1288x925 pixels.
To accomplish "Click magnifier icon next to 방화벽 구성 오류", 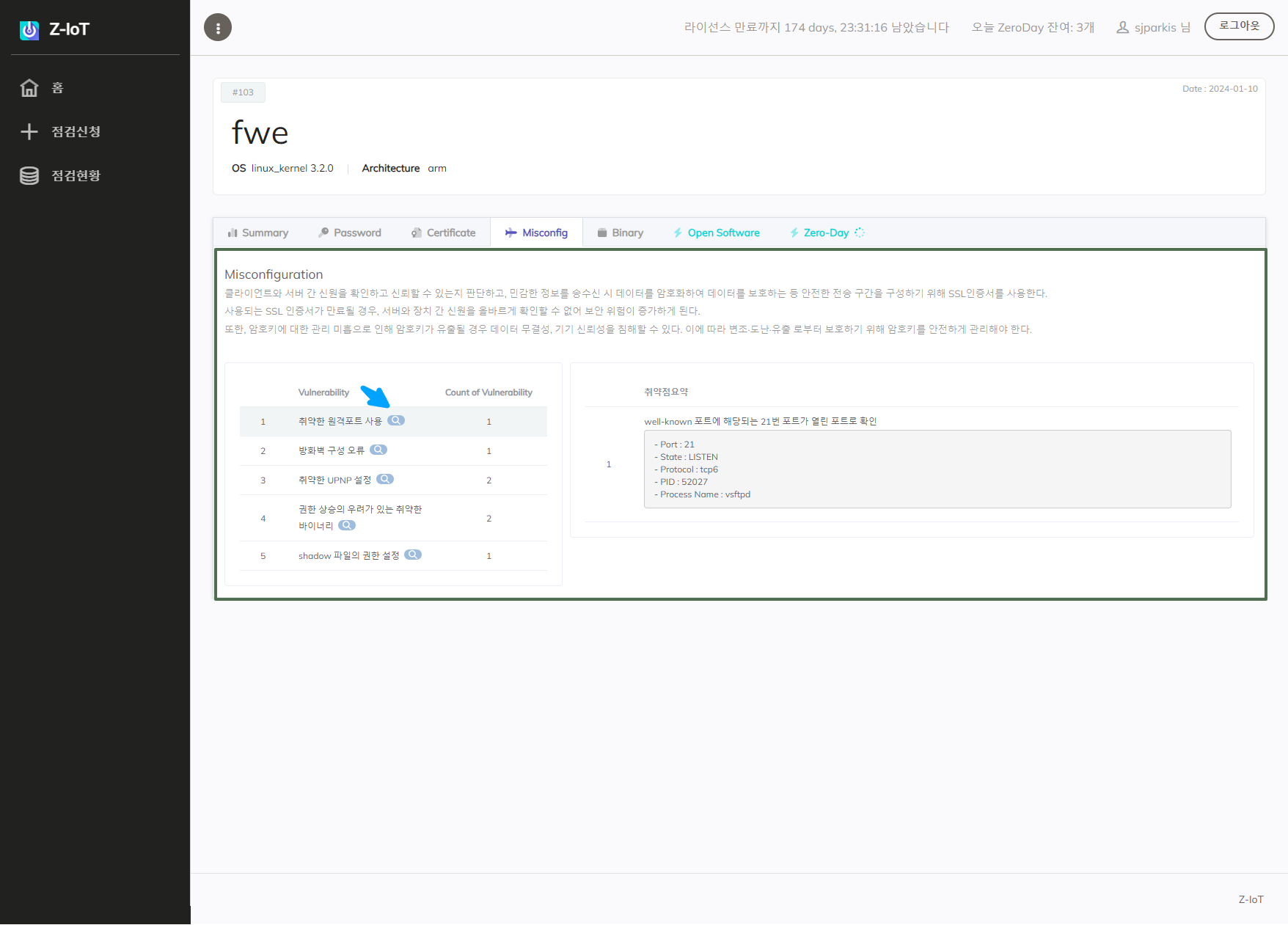I will tap(378, 450).
